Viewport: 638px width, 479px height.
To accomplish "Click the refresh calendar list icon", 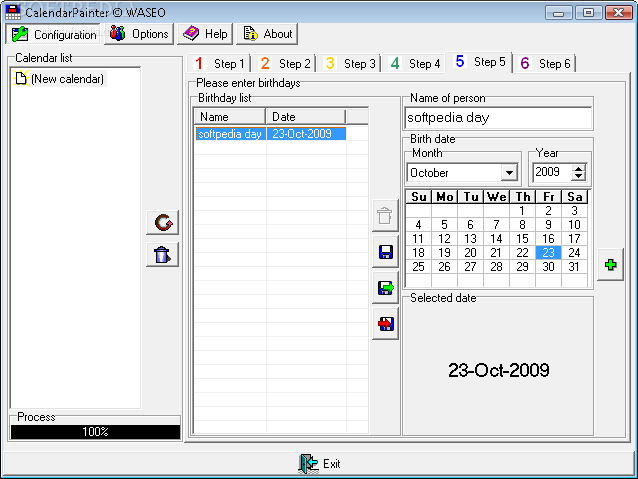I will point(163,223).
